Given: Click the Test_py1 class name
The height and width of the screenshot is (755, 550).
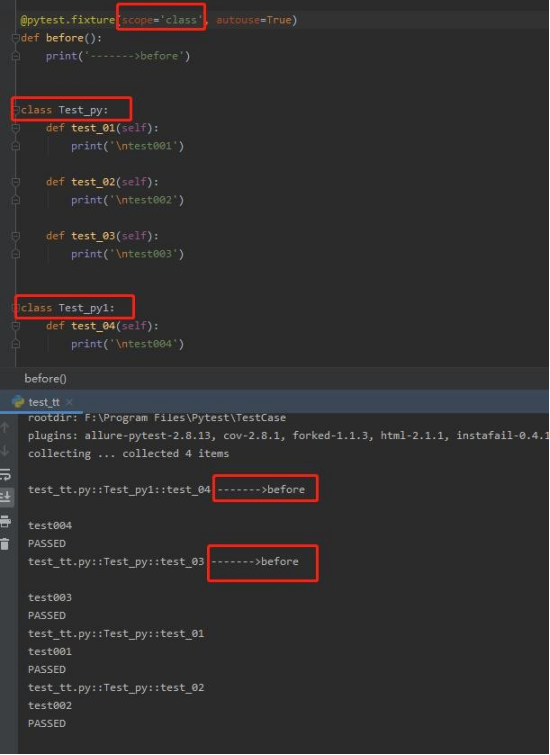Looking at the screenshot, I should coord(84,308).
